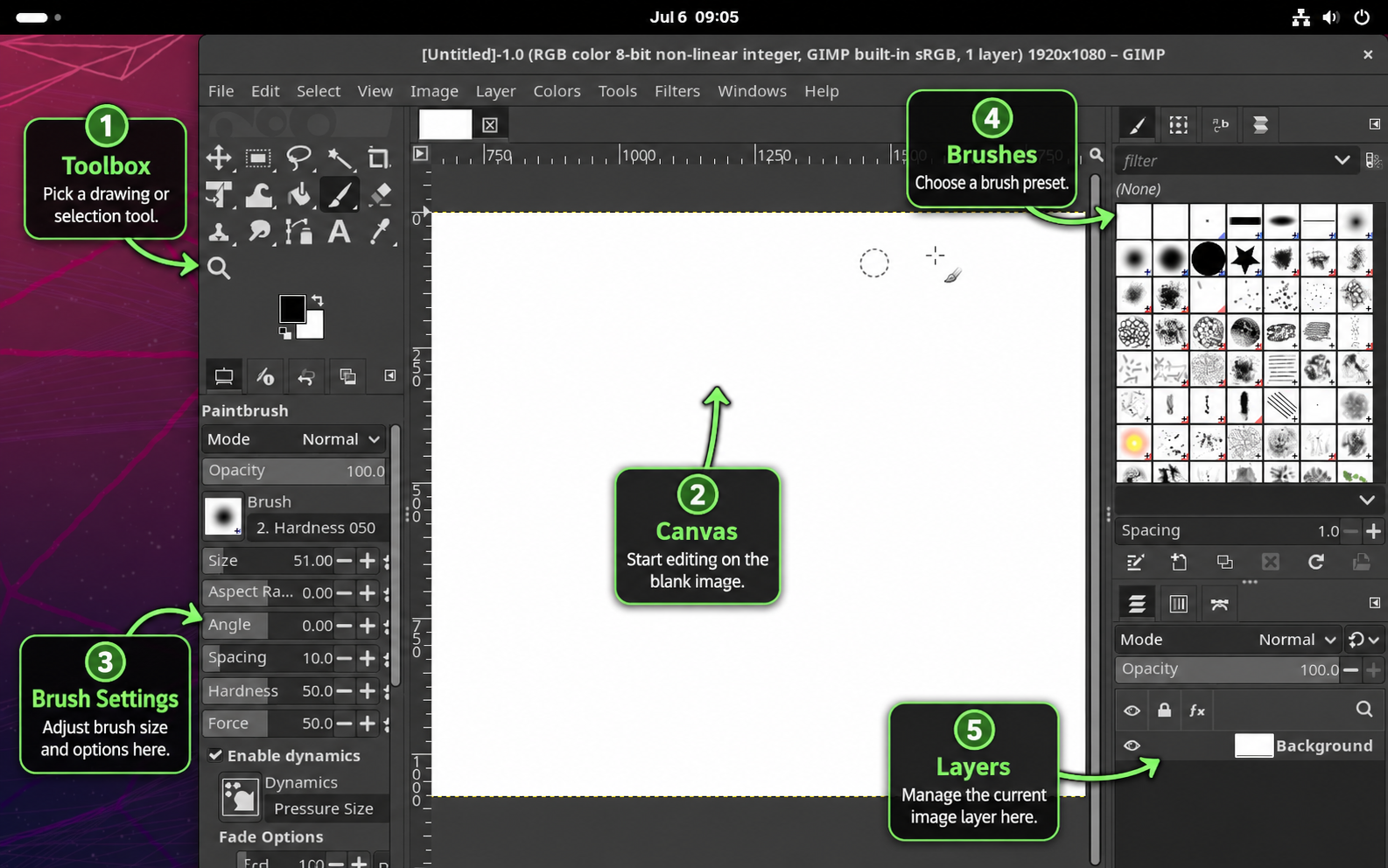
Task: Open the brushes dock tab configuration menu
Action: [x=1374, y=124]
